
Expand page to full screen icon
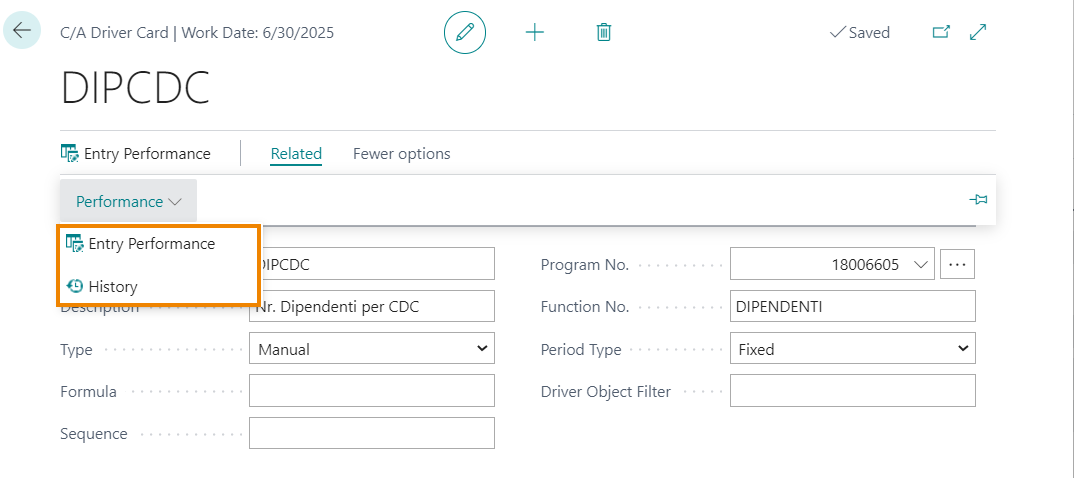pyautogui.click(x=978, y=32)
